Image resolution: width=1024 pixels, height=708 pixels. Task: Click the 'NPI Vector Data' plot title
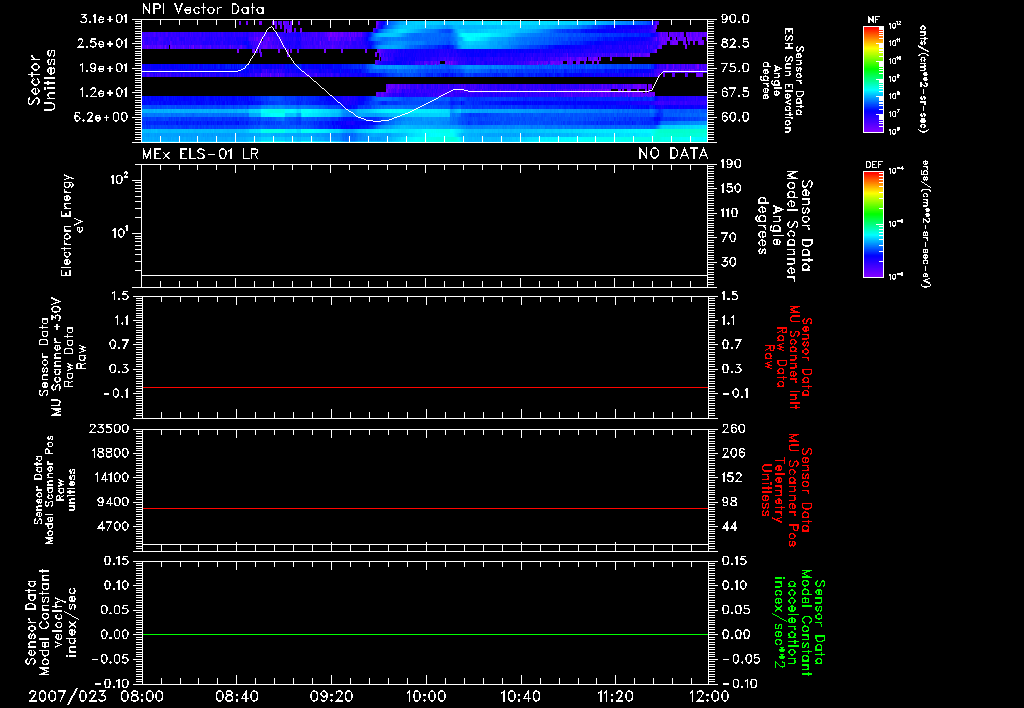(x=203, y=9)
